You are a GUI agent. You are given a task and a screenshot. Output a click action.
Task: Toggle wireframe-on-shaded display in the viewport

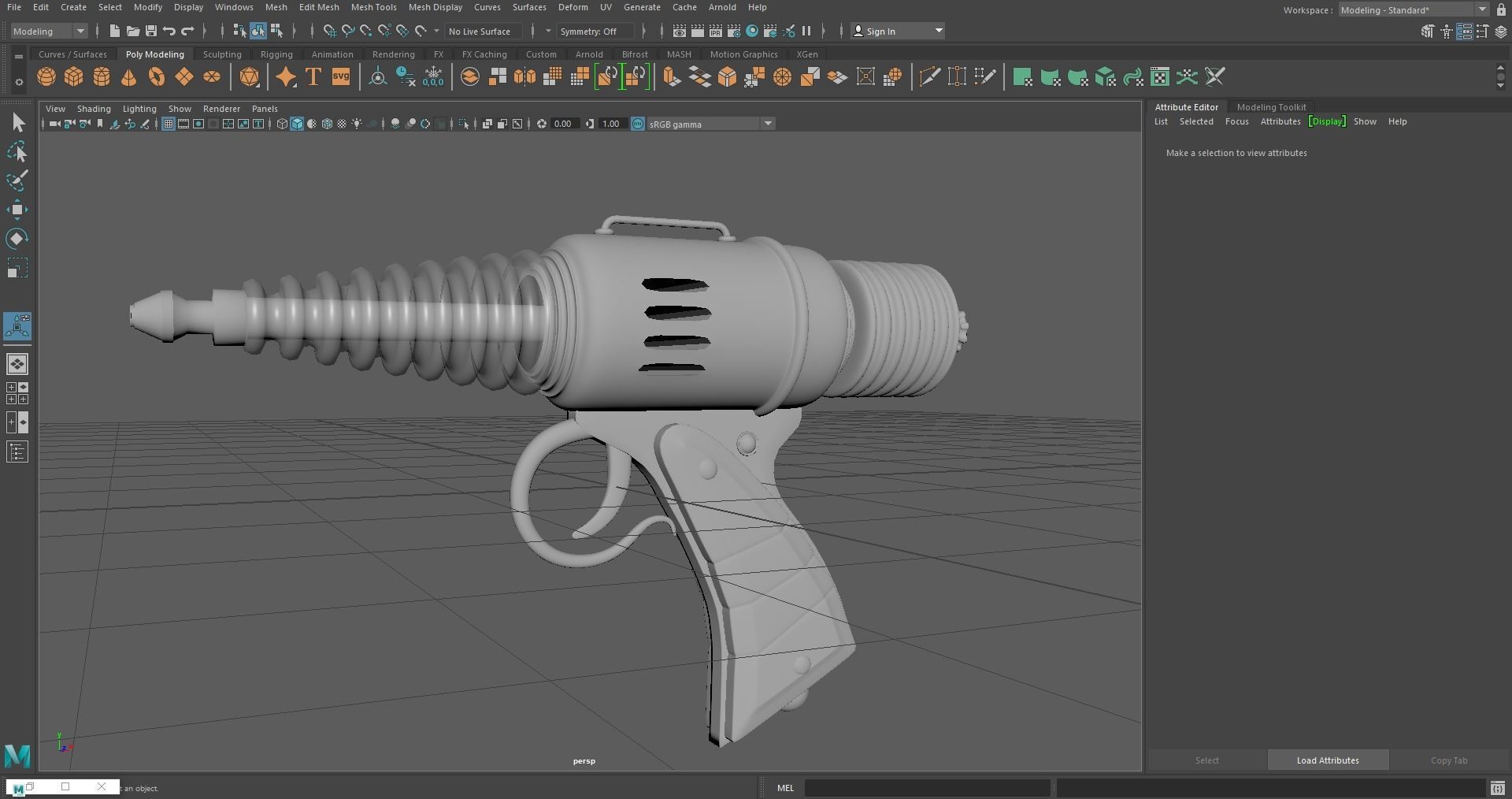(327, 124)
